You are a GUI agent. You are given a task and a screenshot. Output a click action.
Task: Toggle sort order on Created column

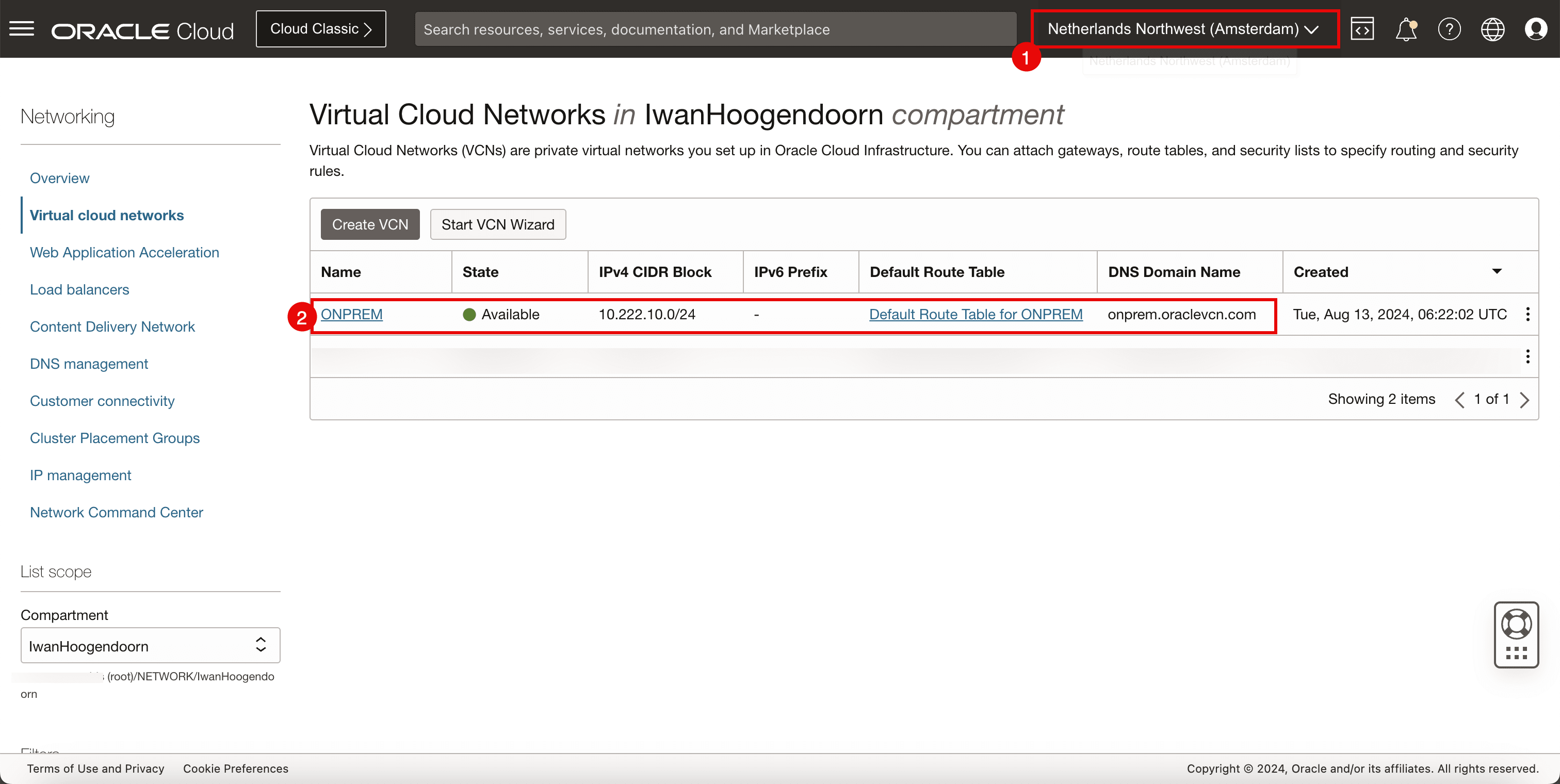pos(1497,272)
